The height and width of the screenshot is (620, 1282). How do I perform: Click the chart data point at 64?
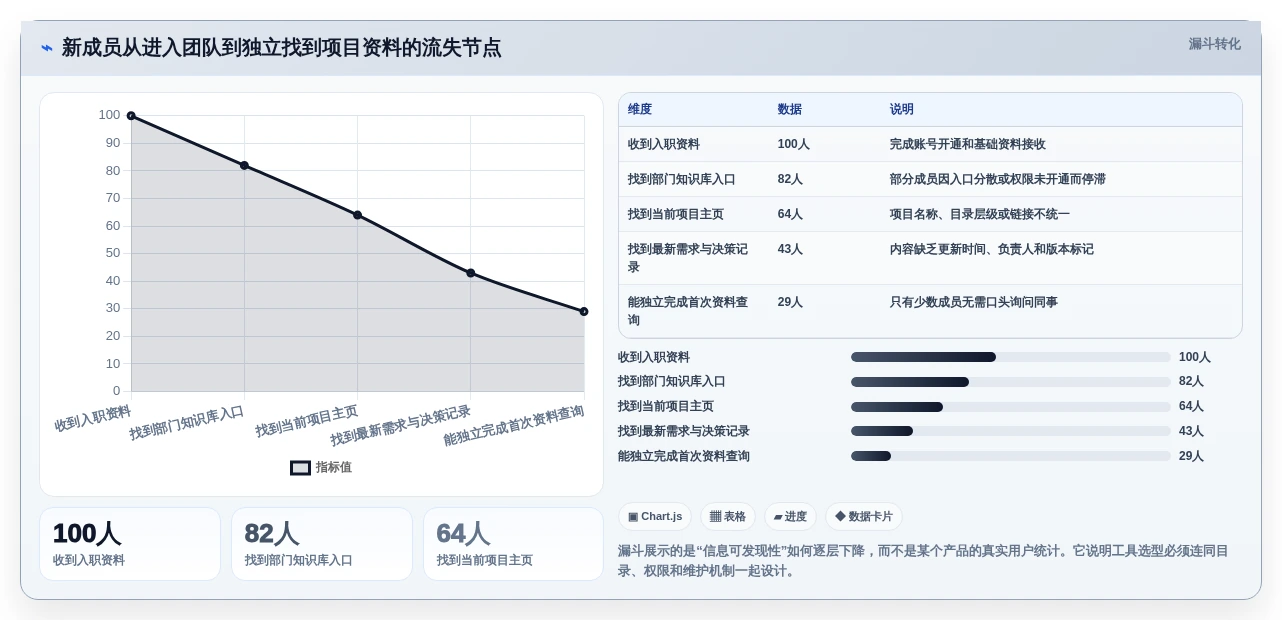point(357,215)
